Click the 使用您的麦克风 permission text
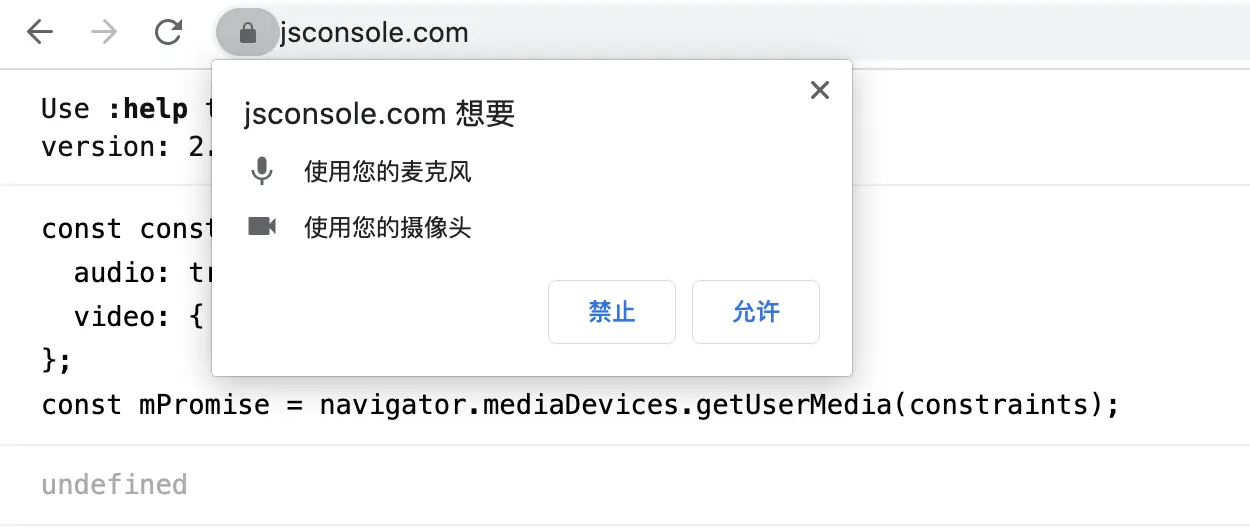This screenshot has height=532, width=1250. [388, 172]
